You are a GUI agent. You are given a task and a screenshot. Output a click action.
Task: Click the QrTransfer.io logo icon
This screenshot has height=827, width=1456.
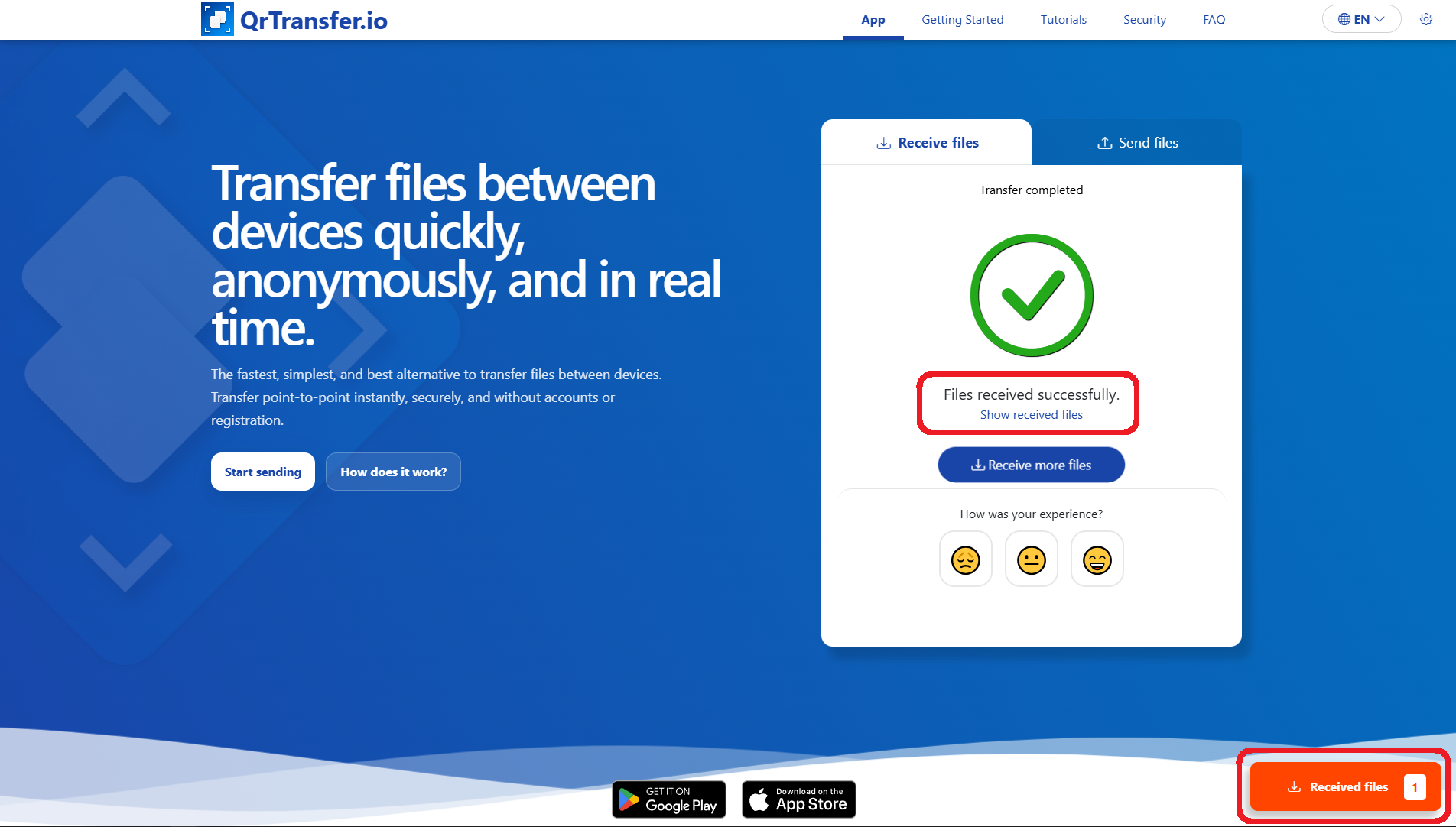point(217,19)
